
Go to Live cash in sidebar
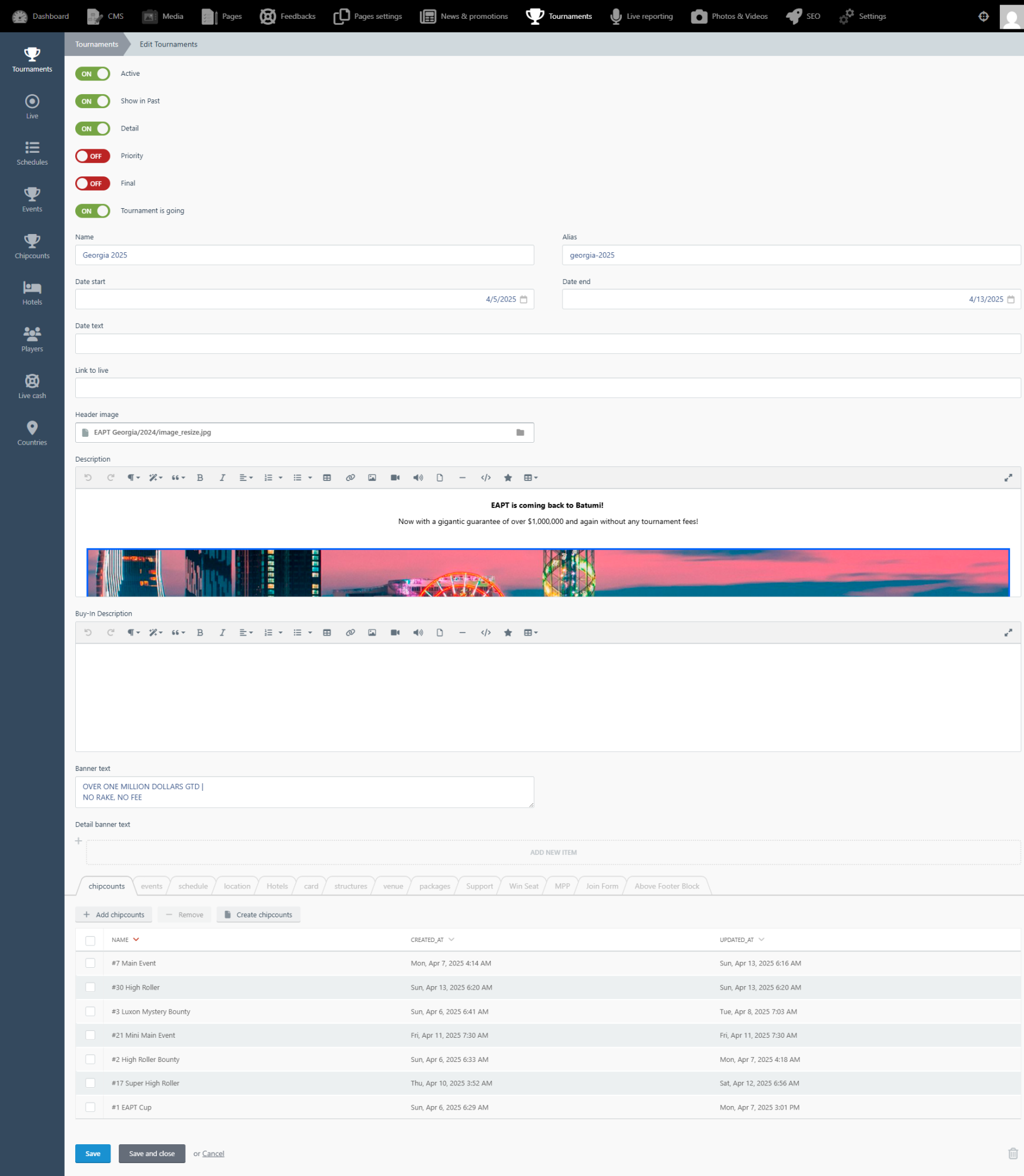click(32, 387)
